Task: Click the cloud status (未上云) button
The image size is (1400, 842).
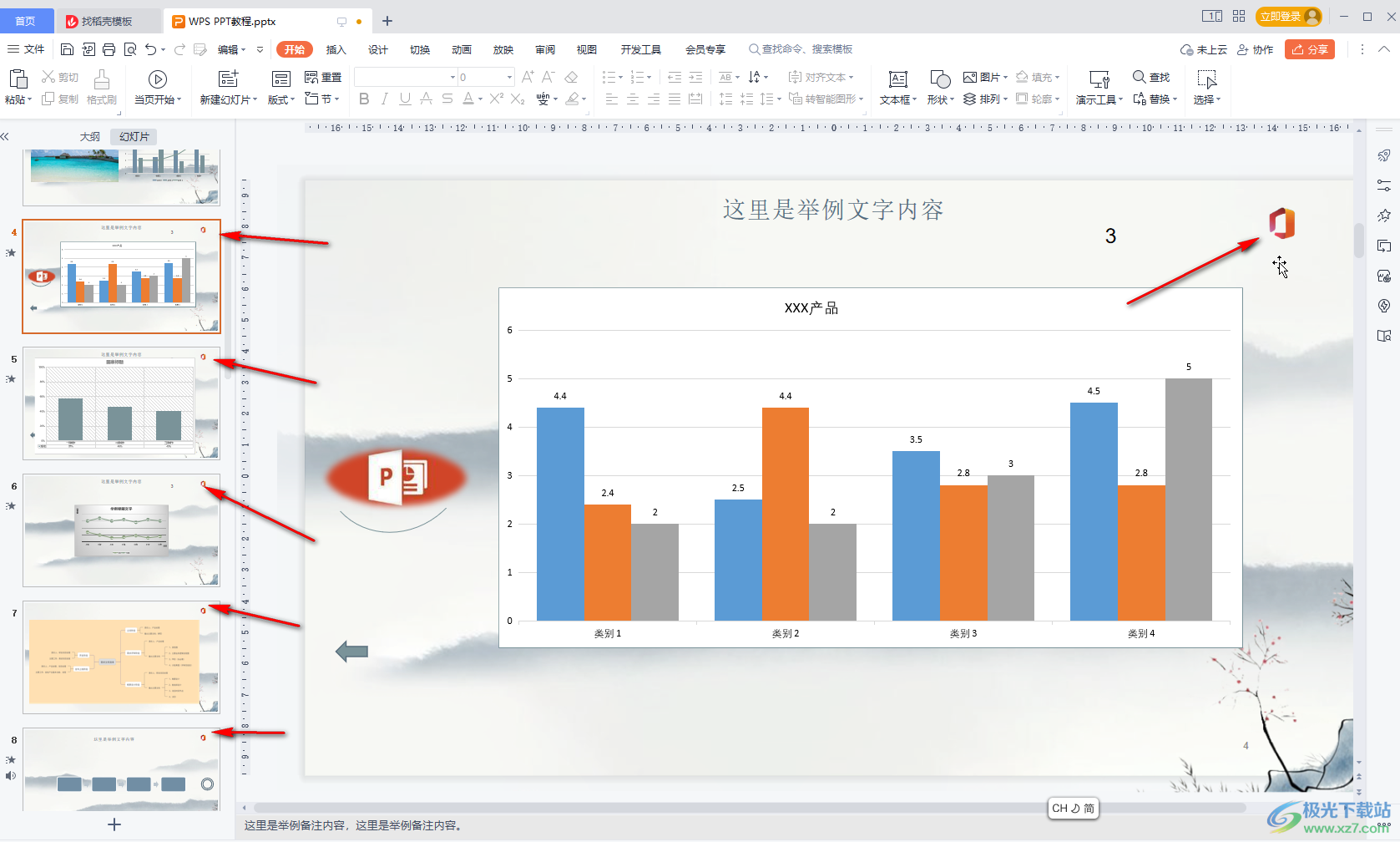Action: pyautogui.click(x=1204, y=49)
